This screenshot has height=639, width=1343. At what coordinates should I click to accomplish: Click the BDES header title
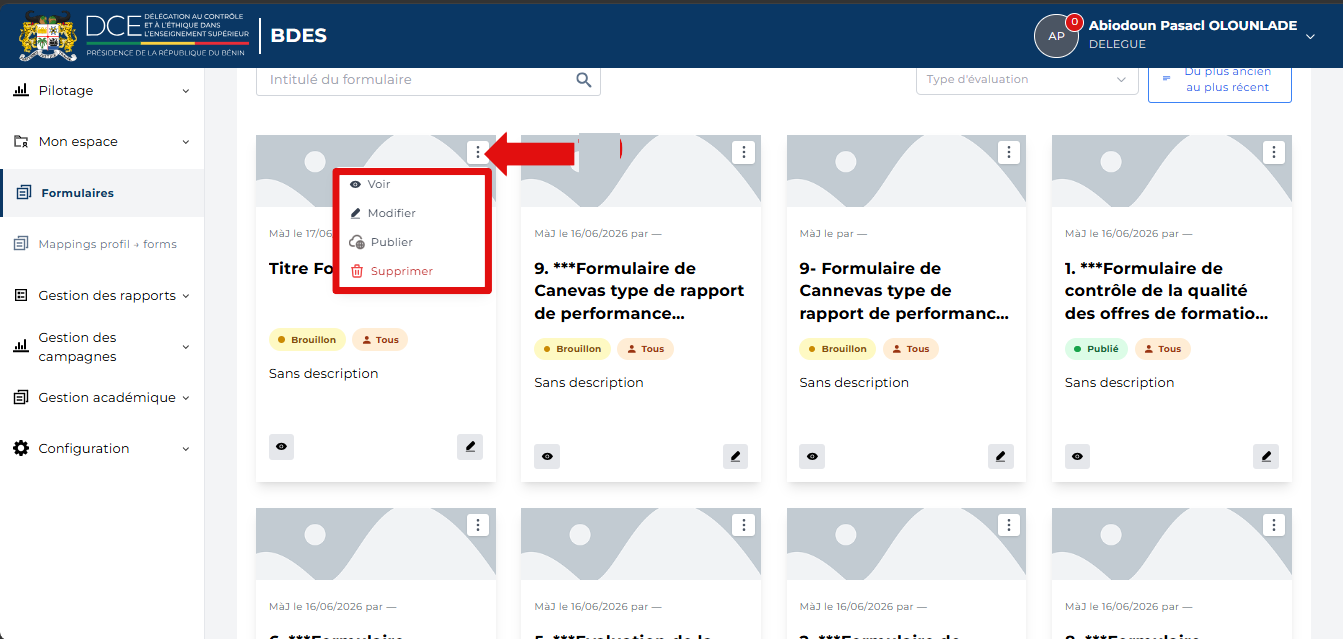298,36
